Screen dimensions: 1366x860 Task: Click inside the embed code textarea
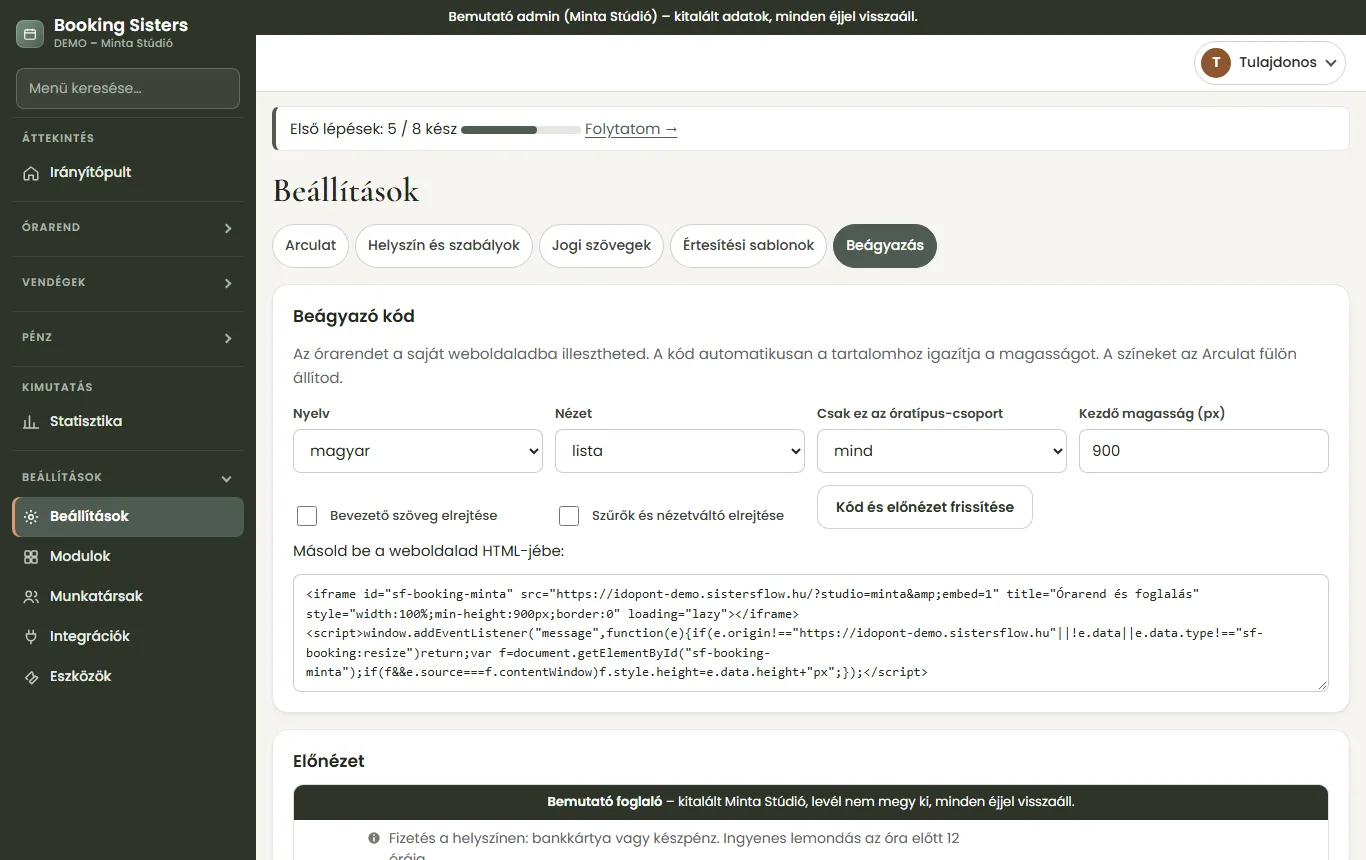click(811, 633)
